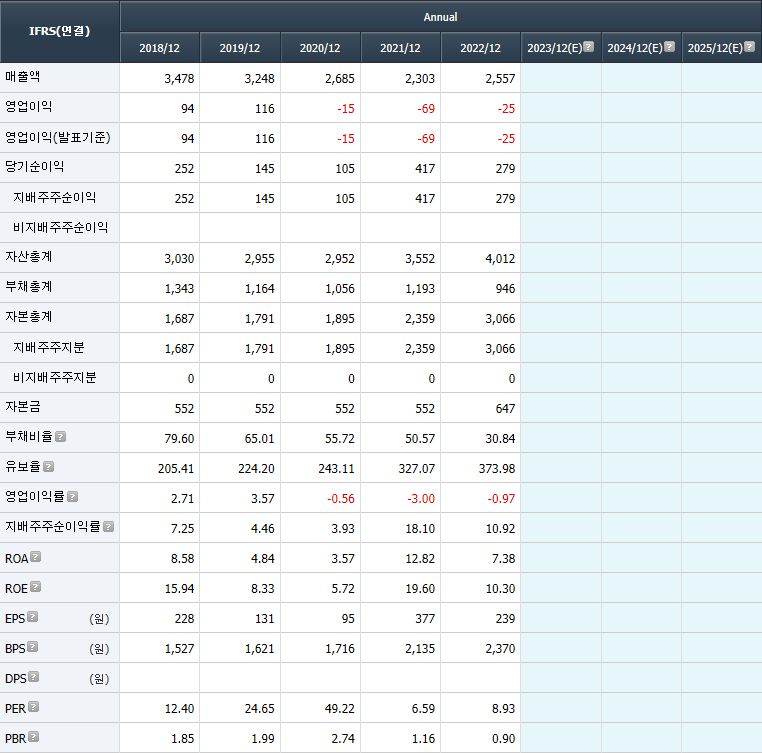This screenshot has height=753, width=762.
Task: Click the question mark icon next to ROA
Action: 35,557
